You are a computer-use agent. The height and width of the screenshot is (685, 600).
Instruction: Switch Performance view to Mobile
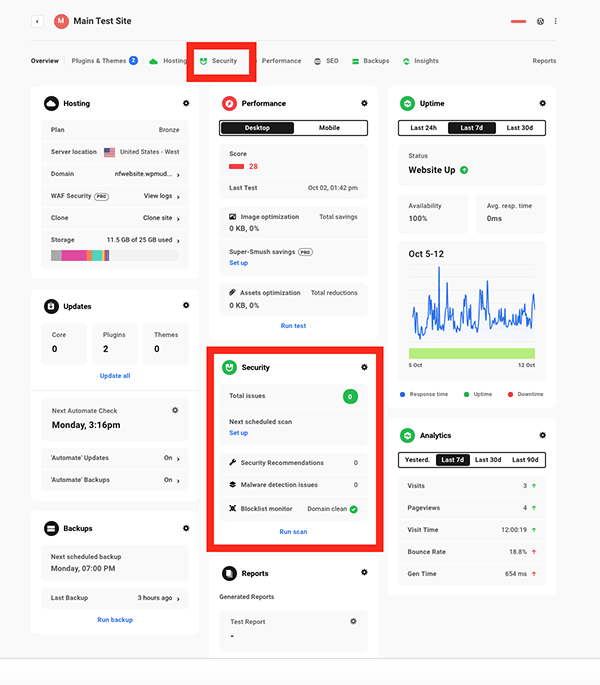329,128
